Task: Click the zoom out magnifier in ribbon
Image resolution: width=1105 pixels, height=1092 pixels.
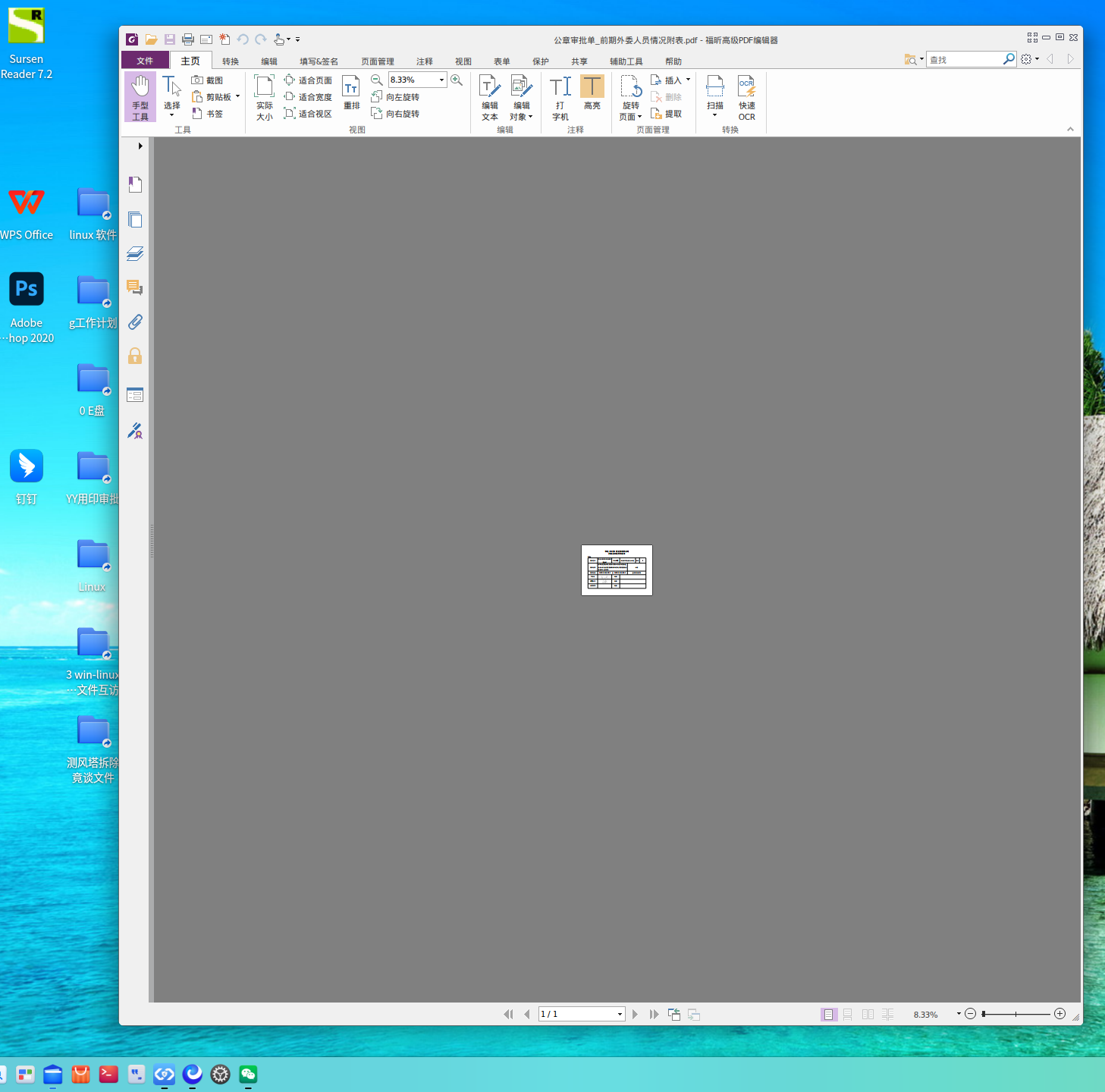Action: (376, 80)
